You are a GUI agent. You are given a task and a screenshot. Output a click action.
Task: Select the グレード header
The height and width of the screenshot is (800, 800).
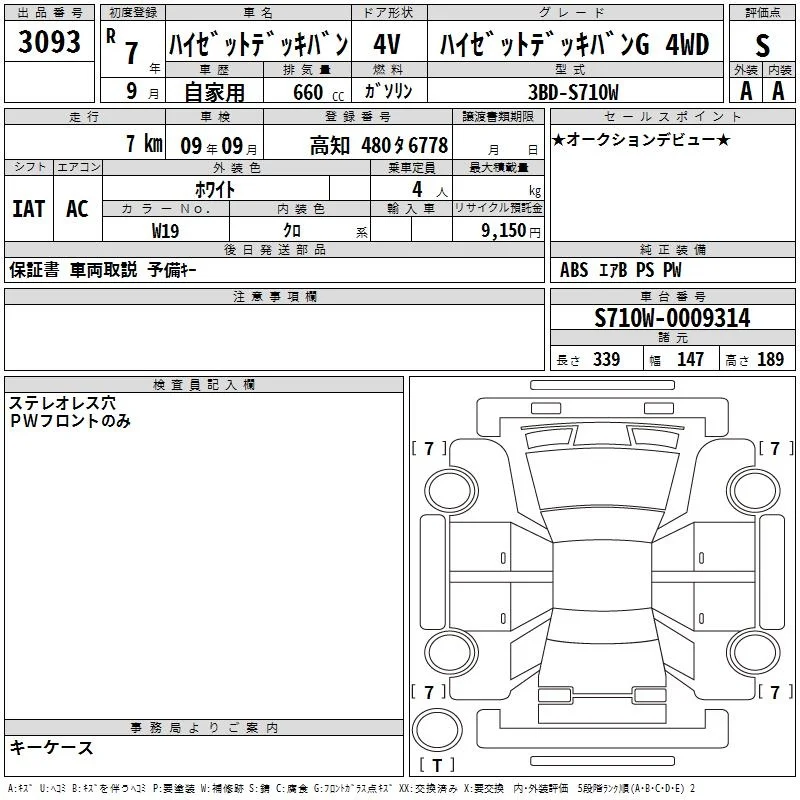[575, 13]
